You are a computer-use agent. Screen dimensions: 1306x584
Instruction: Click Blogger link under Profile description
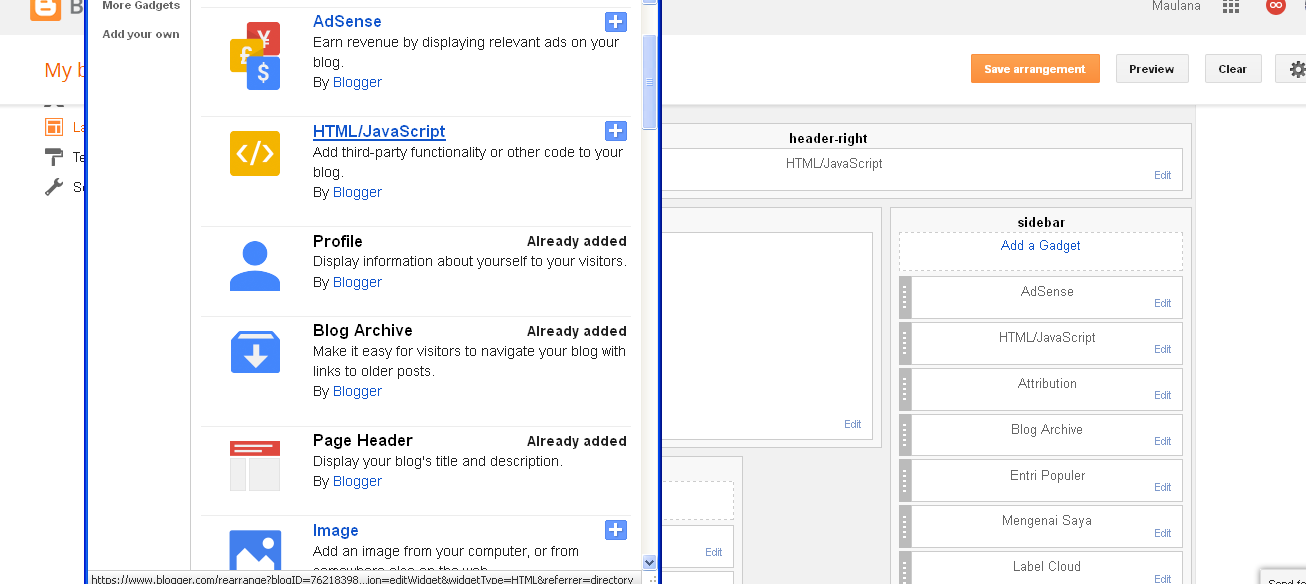click(357, 282)
